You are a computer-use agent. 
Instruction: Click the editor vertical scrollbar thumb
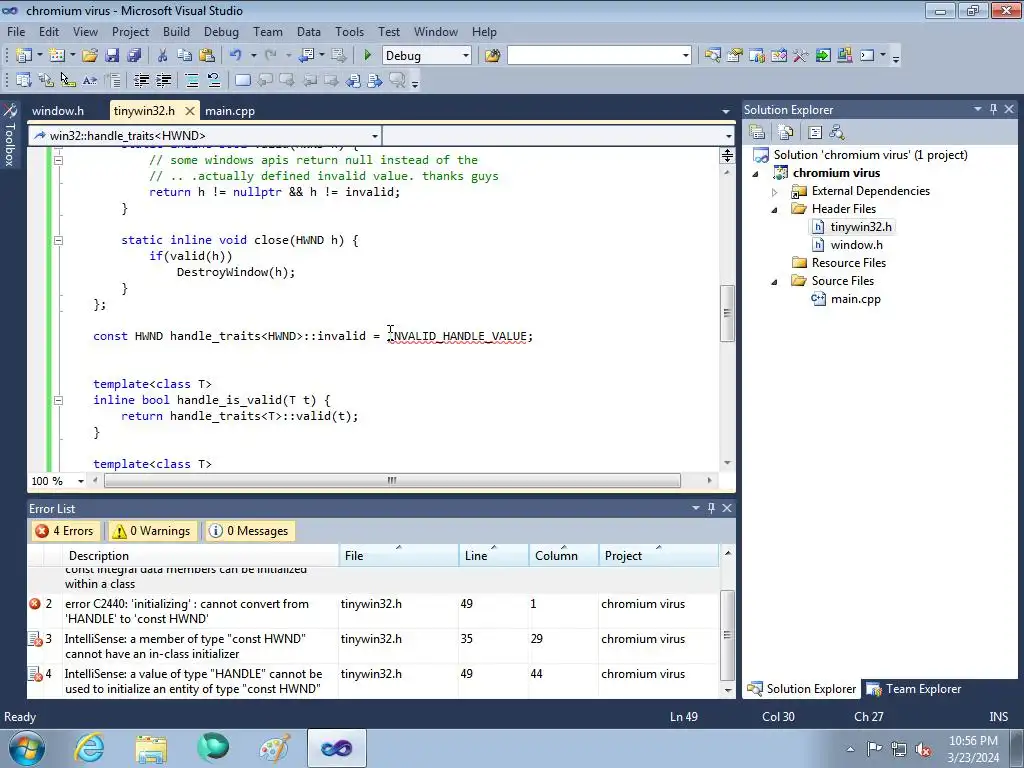(727, 313)
